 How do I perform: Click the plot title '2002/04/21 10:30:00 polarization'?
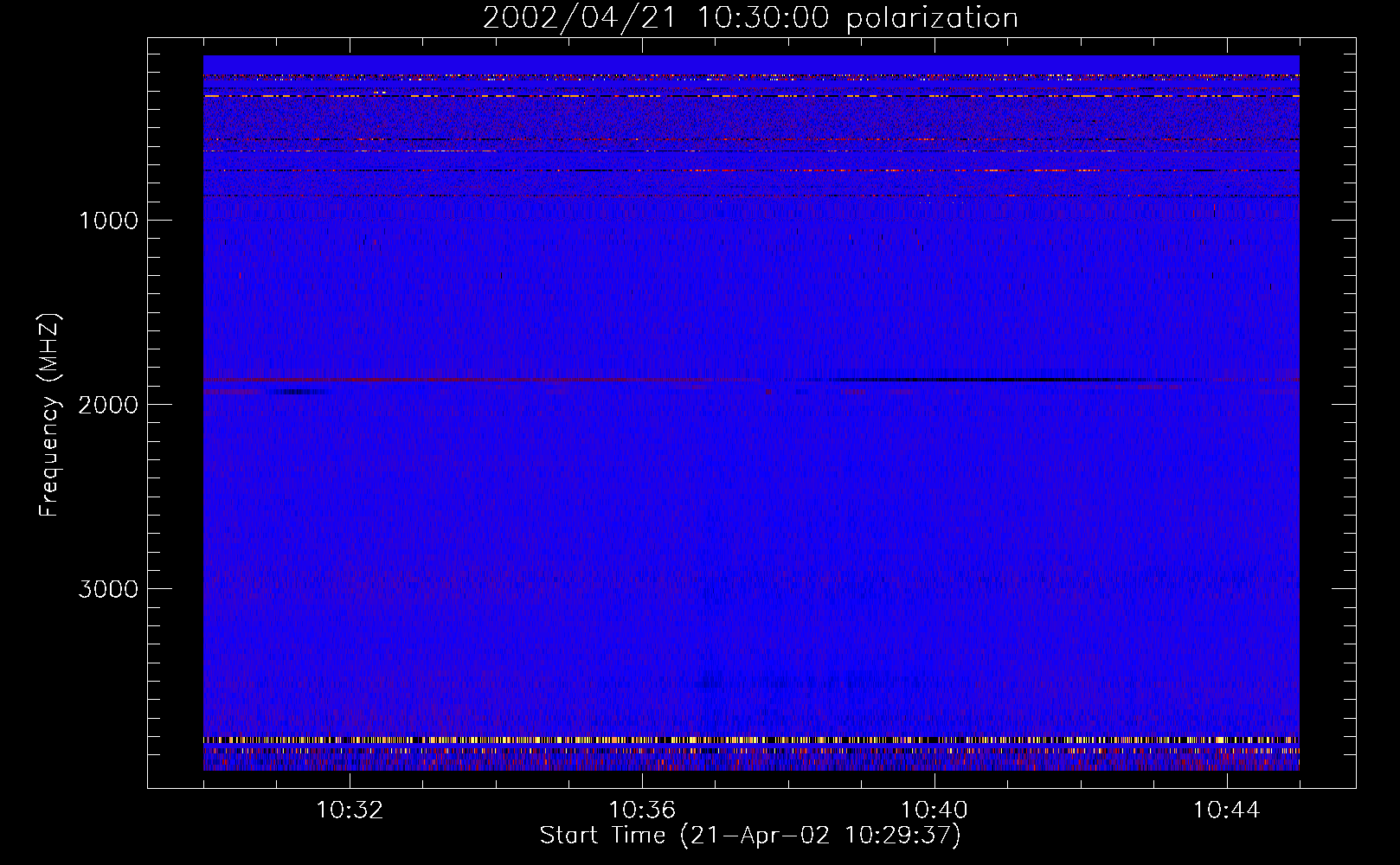pyautogui.click(x=750, y=18)
